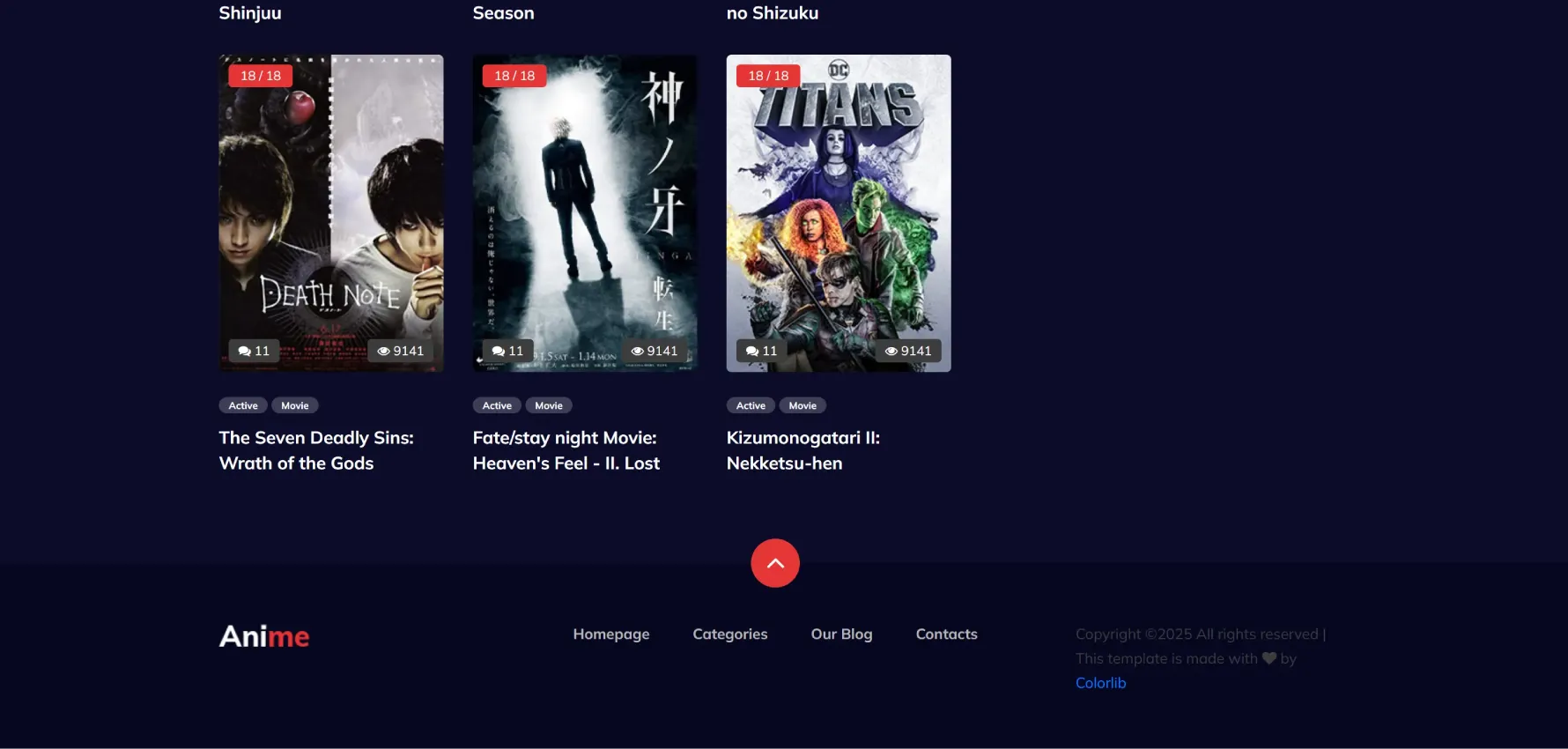Click the red scroll-to-top arrow button
The height and width of the screenshot is (749, 1568).
coord(775,563)
